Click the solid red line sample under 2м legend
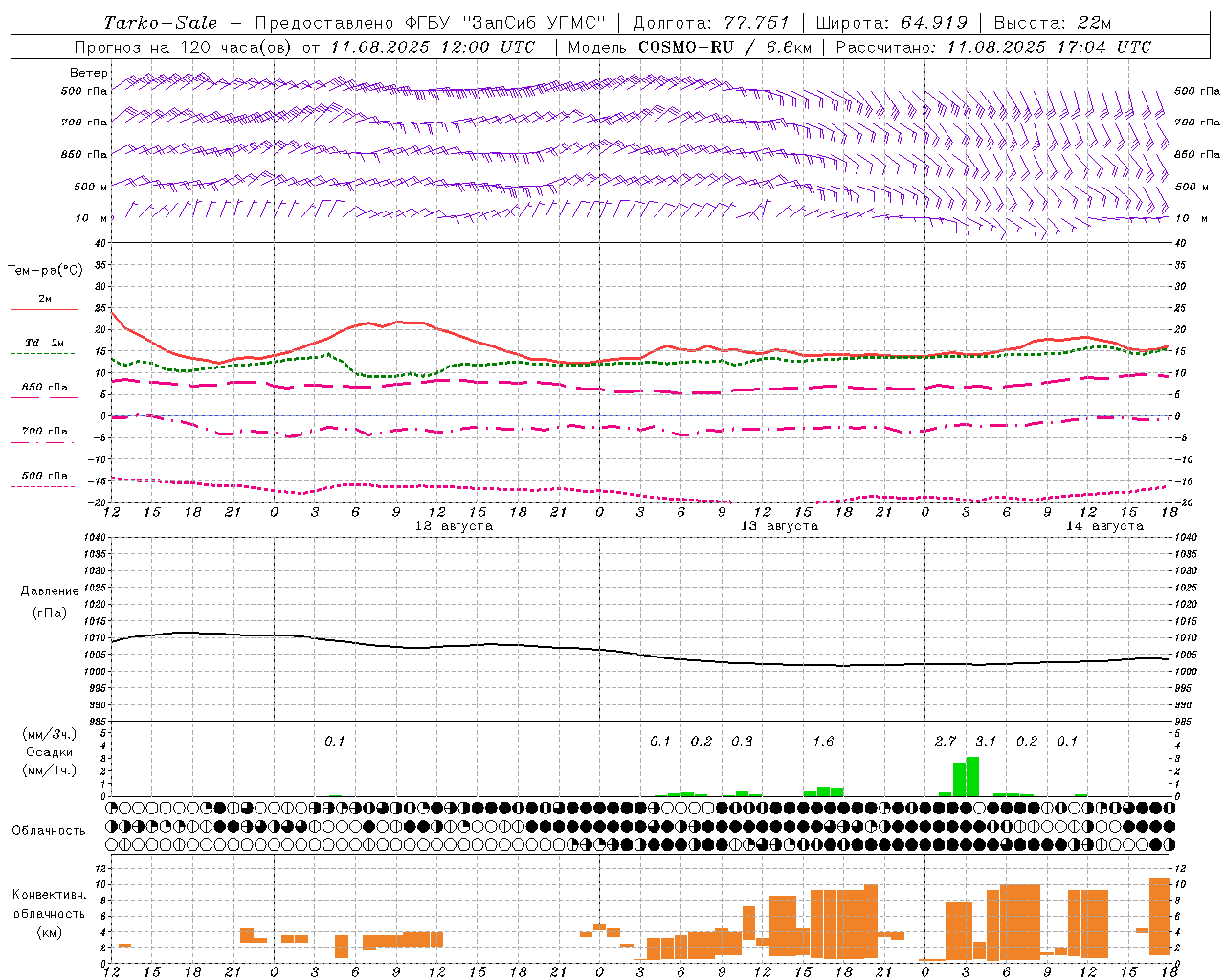Image resolution: width=1225 pixels, height=980 pixels. point(44,309)
